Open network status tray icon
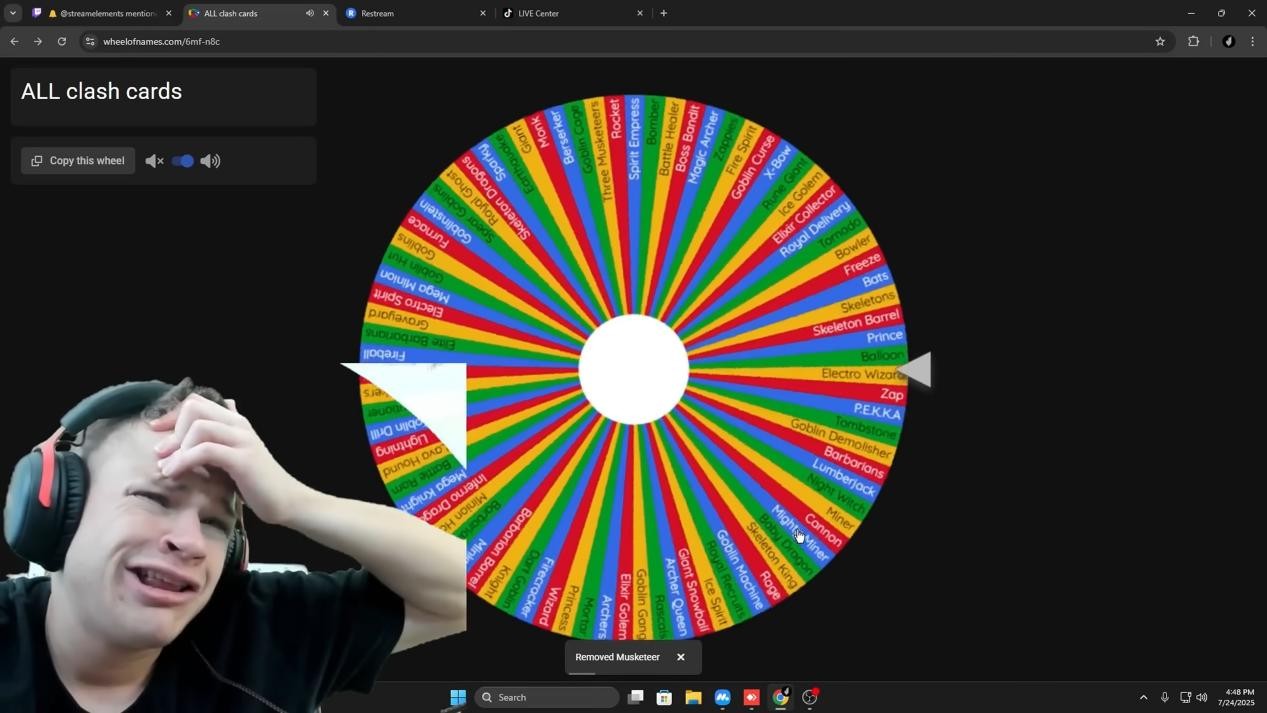Viewport: 1267px width, 713px height. pos(1185,697)
